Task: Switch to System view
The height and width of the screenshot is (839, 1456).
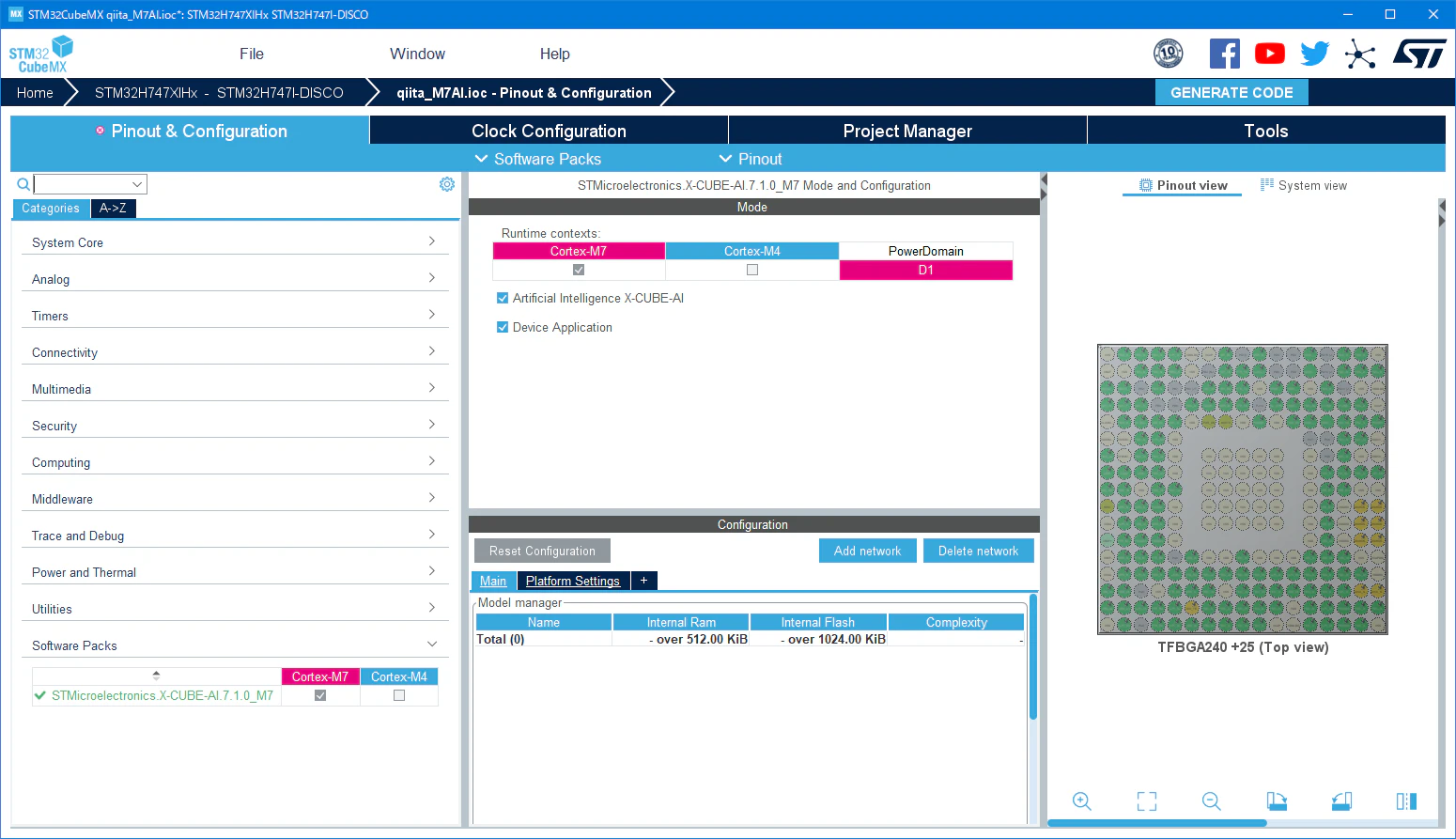Action: tap(1303, 185)
